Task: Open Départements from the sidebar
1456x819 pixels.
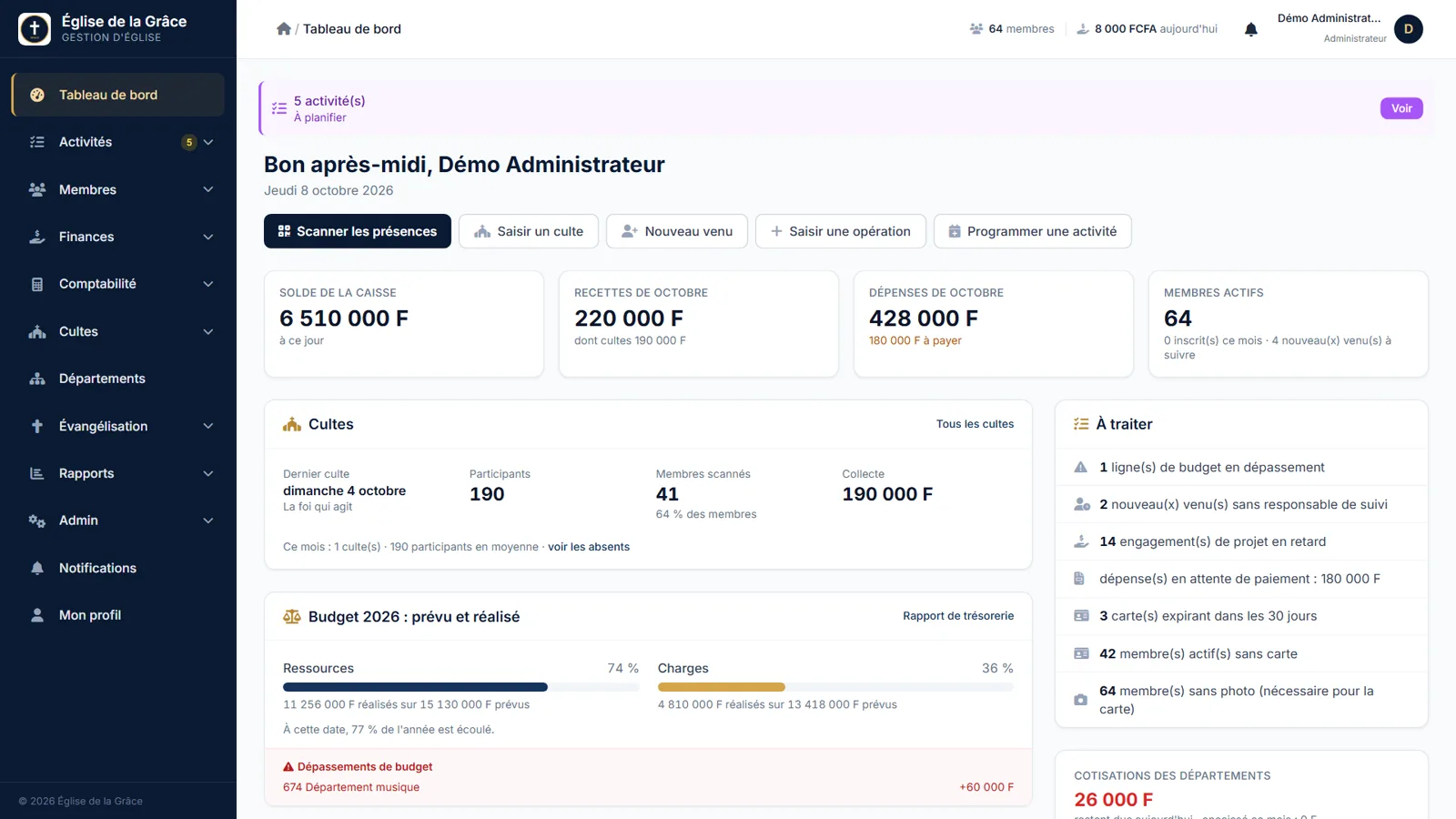Action: pos(118,379)
